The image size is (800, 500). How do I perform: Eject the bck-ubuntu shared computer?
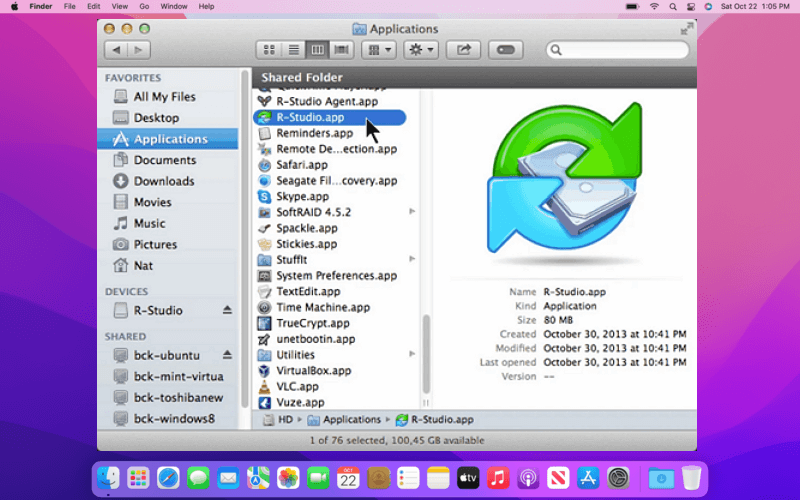point(228,355)
